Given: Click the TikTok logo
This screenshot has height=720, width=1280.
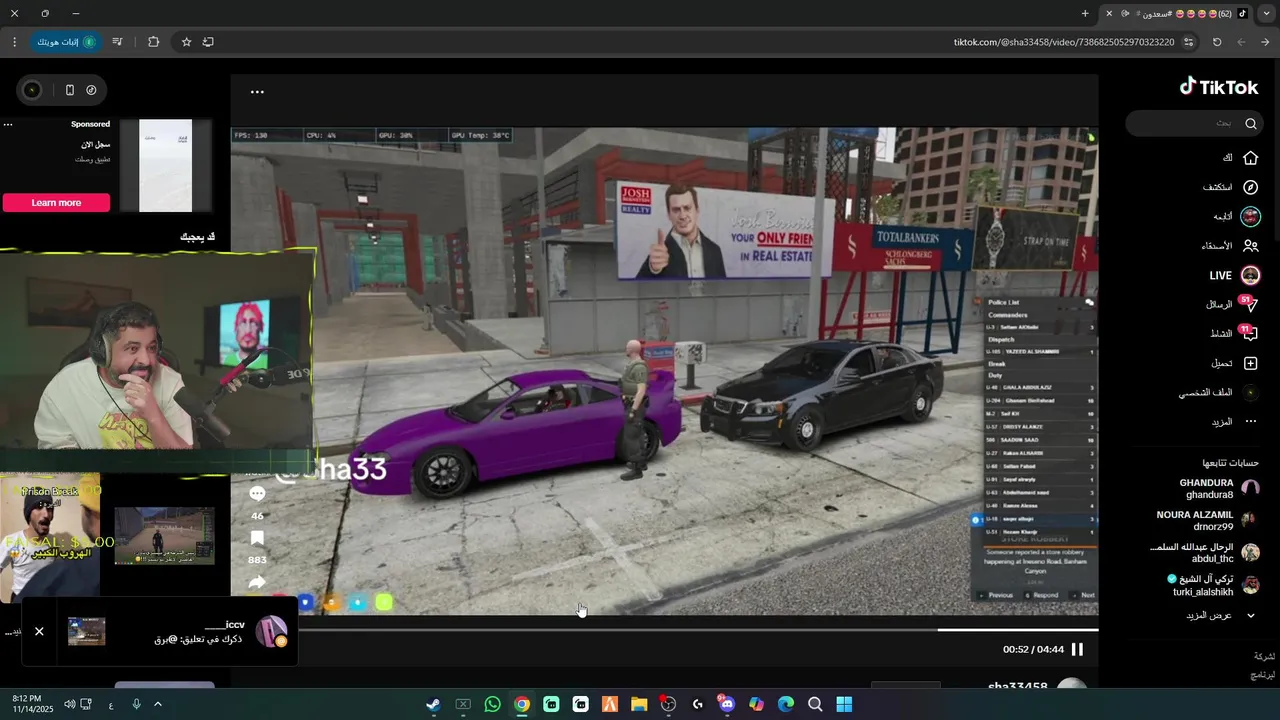Looking at the screenshot, I should coord(1219,87).
